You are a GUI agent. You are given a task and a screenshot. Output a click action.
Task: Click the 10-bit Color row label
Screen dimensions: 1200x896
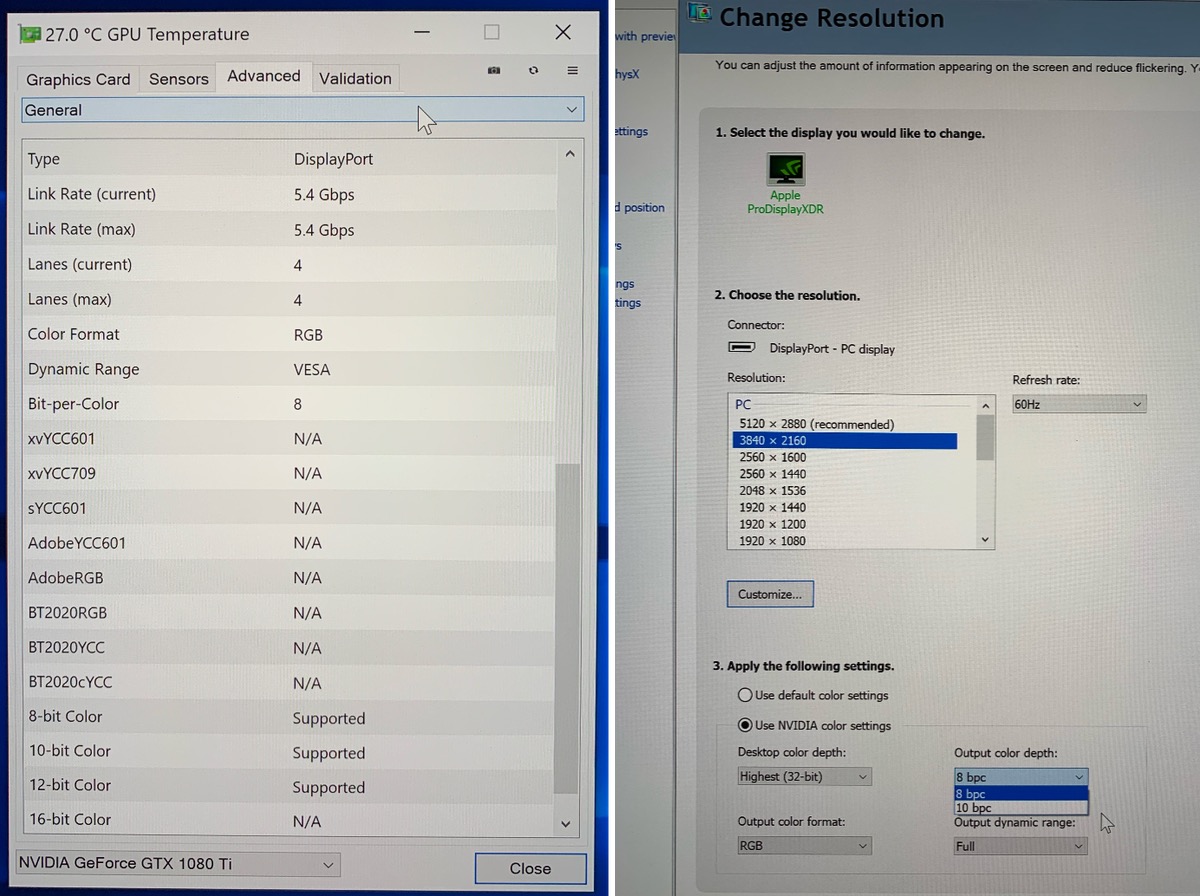(x=70, y=751)
